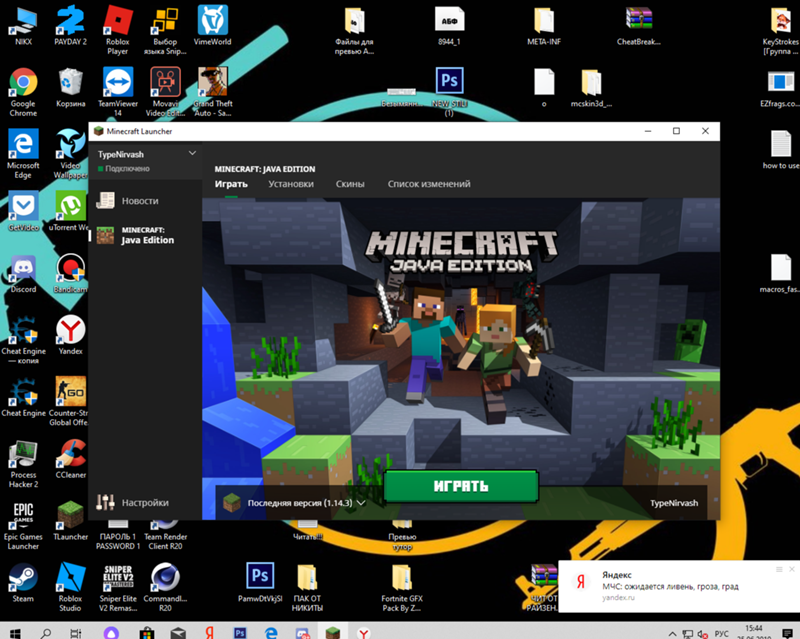Open the Discord desktop icon
Image resolution: width=800 pixels, height=639 pixels.
[x=23, y=270]
